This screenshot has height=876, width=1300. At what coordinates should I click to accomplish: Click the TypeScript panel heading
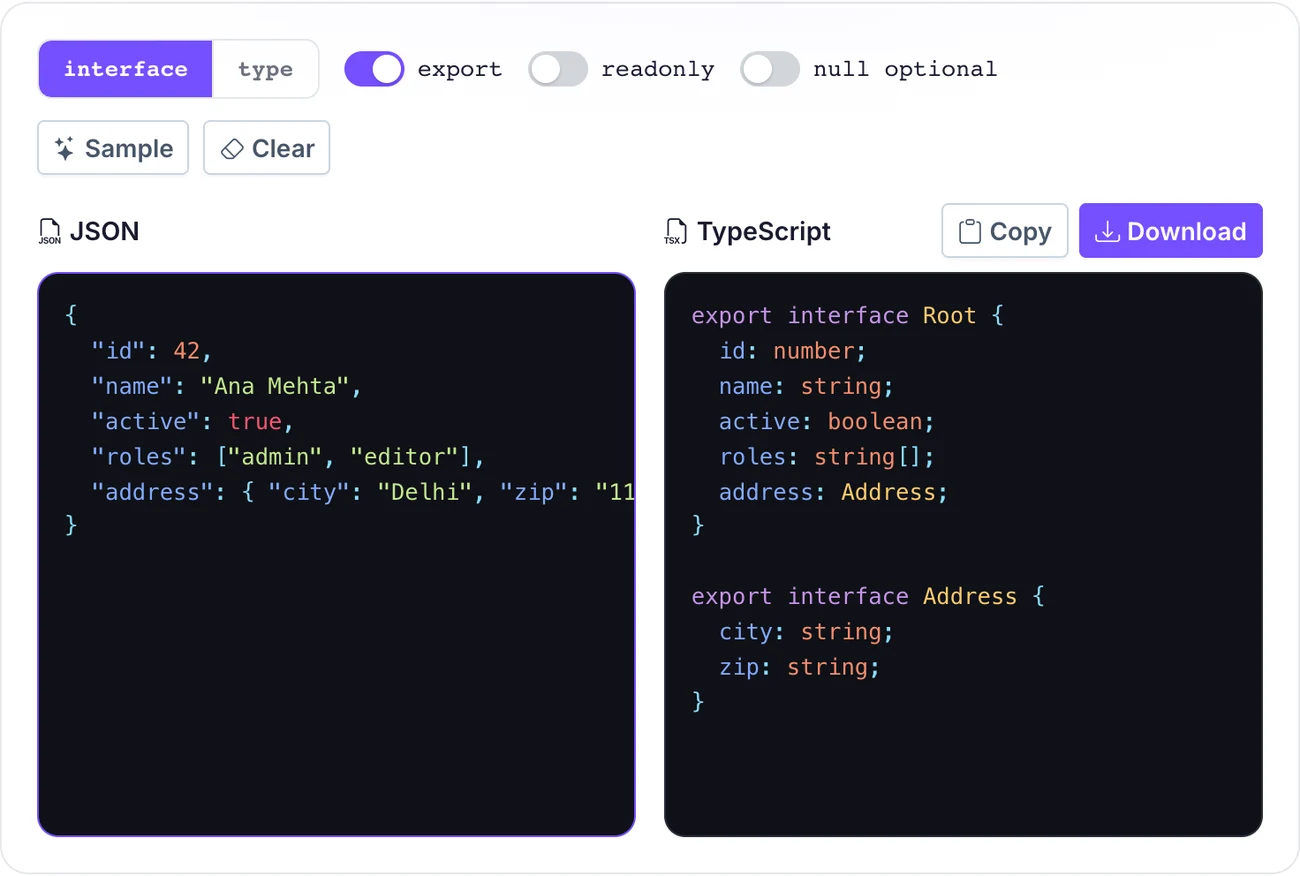pyautogui.click(x=764, y=231)
